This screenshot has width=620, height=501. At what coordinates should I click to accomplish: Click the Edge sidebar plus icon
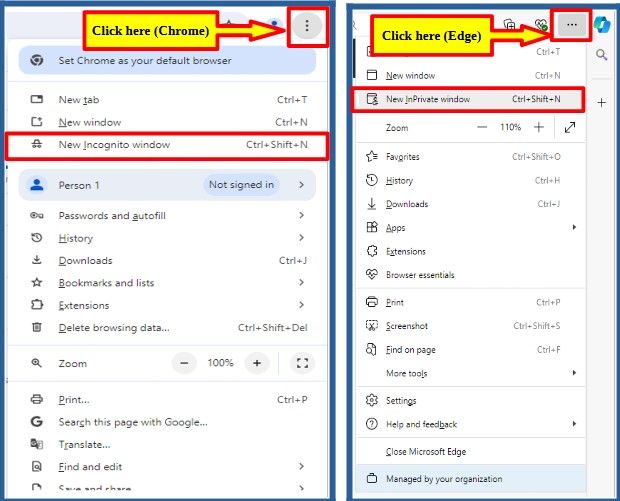click(601, 103)
